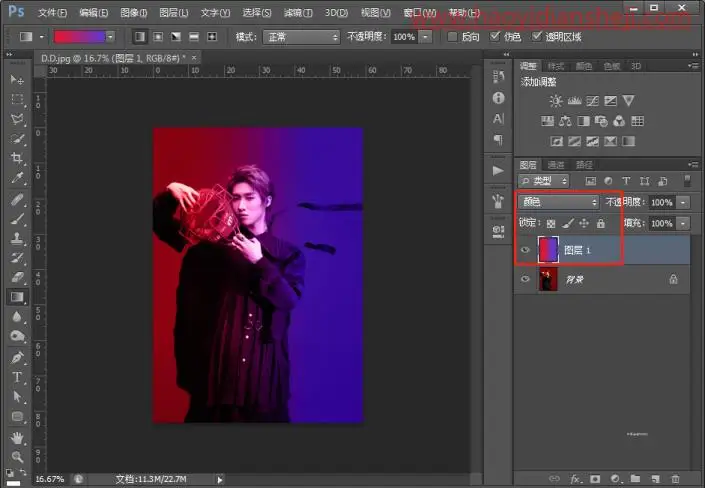The image size is (705, 488).
Task: Open the Actions panel play icon
Action: [x=498, y=170]
